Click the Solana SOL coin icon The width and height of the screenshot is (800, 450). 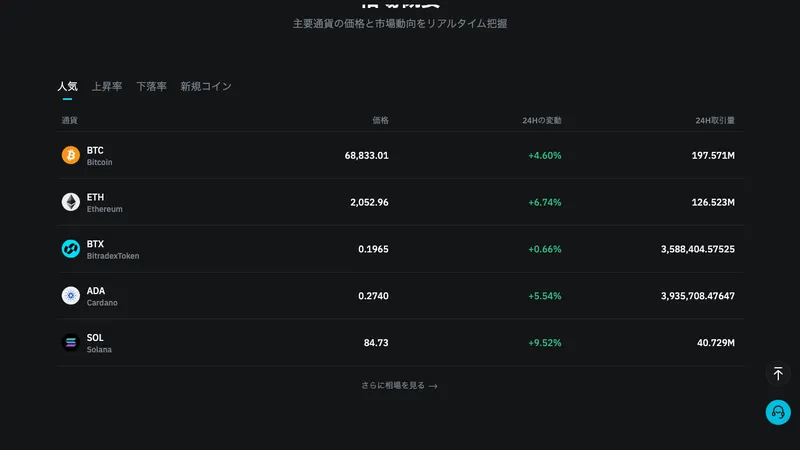tap(70, 343)
